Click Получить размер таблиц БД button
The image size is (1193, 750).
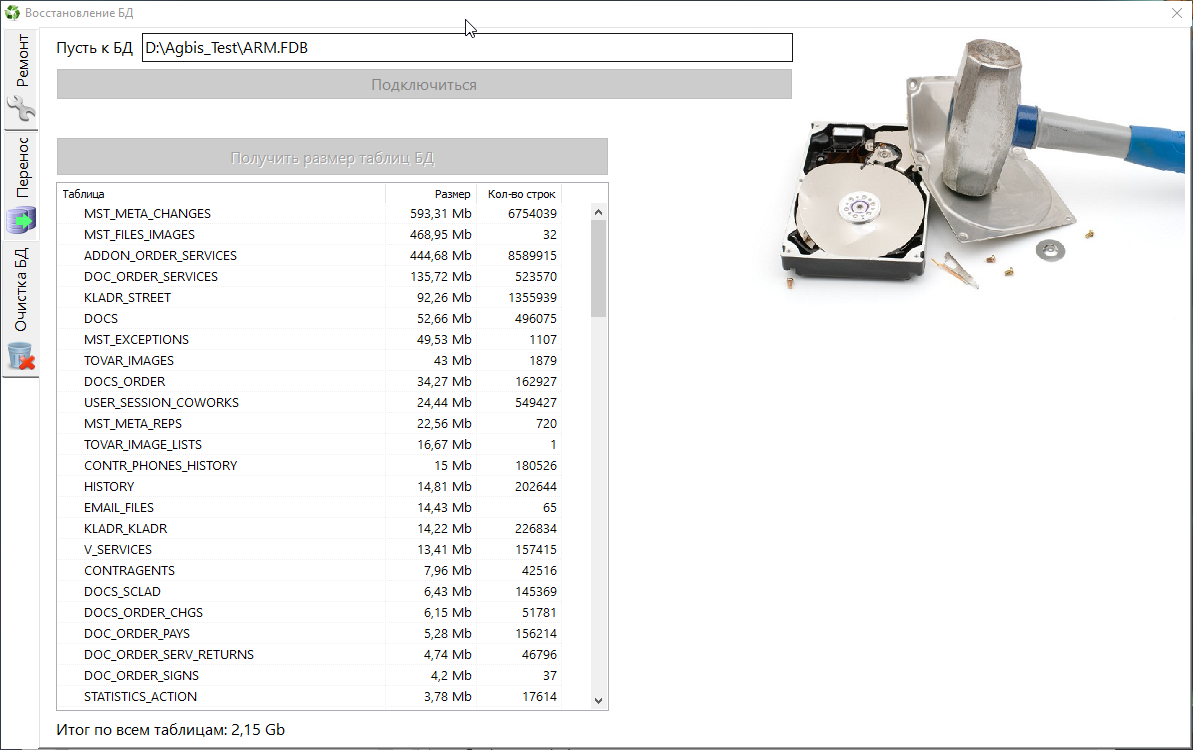pyautogui.click(x=332, y=157)
